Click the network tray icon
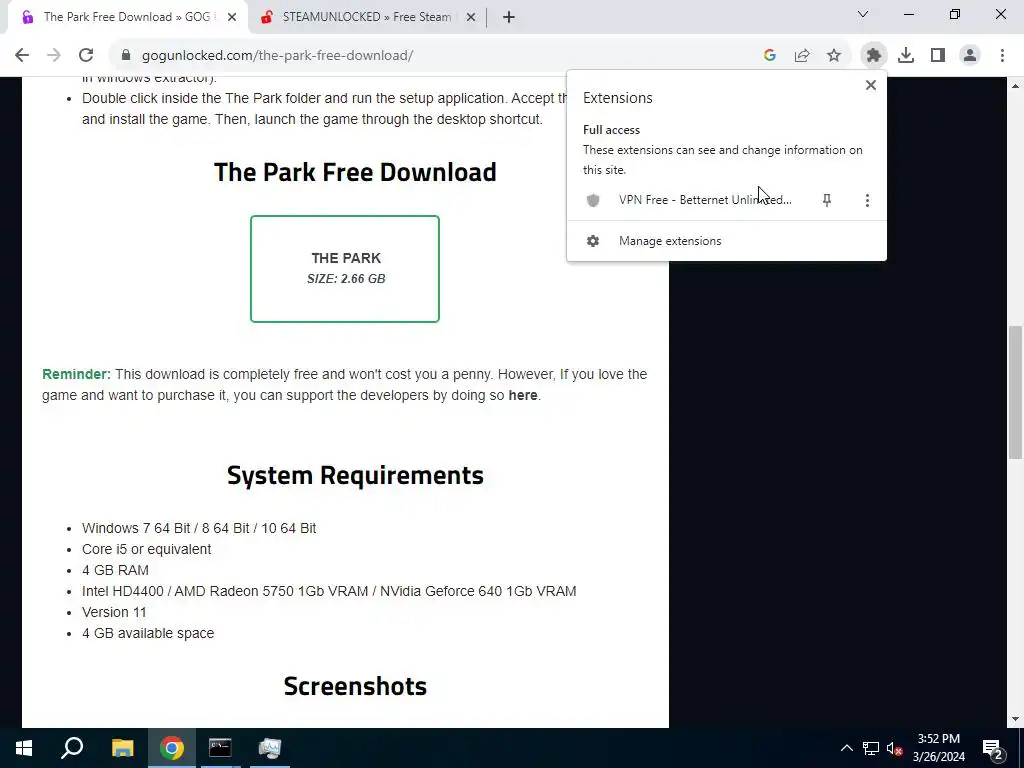The image size is (1024, 768). pyautogui.click(x=871, y=748)
